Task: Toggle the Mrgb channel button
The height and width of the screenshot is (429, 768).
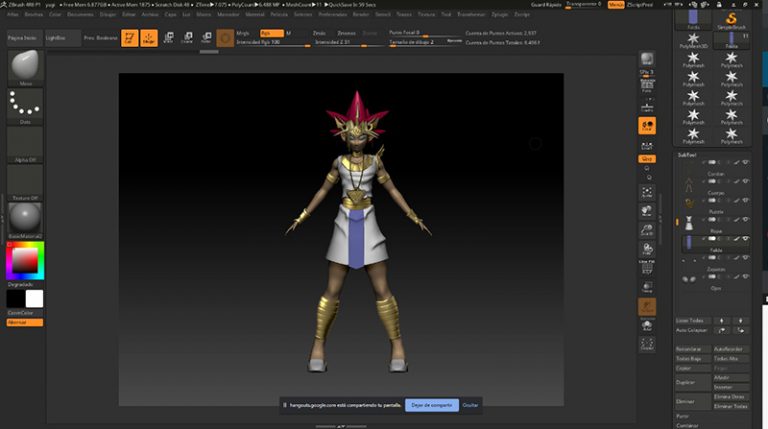Action: (x=243, y=33)
